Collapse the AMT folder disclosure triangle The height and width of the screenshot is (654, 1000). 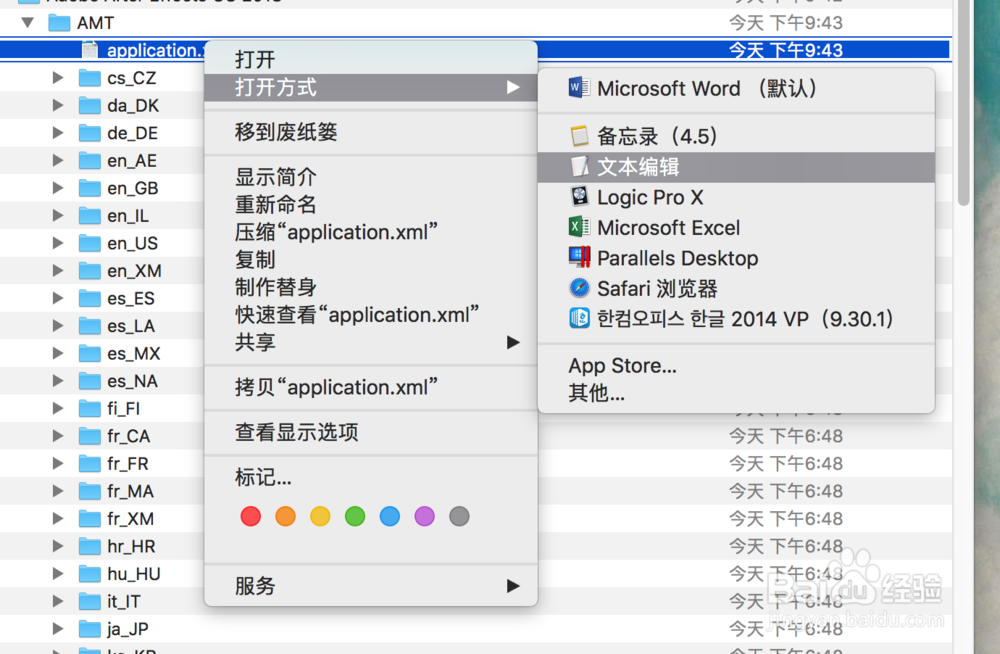(27, 23)
